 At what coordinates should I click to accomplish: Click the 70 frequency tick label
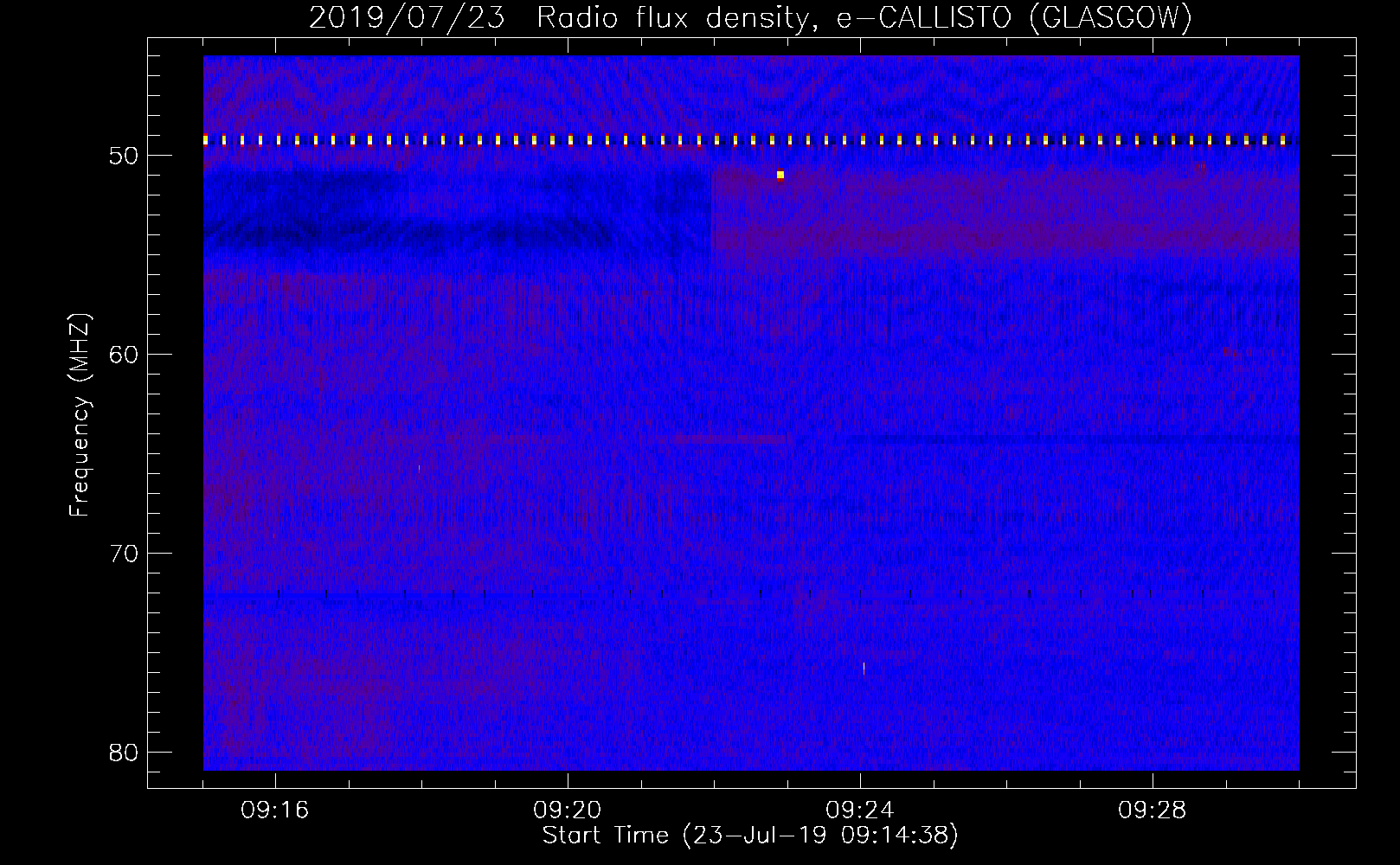point(125,554)
